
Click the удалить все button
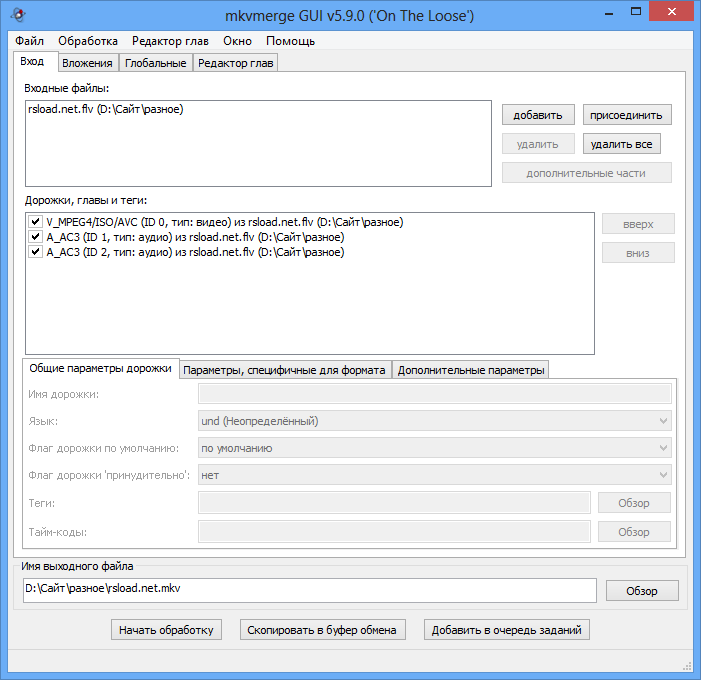click(x=621, y=144)
